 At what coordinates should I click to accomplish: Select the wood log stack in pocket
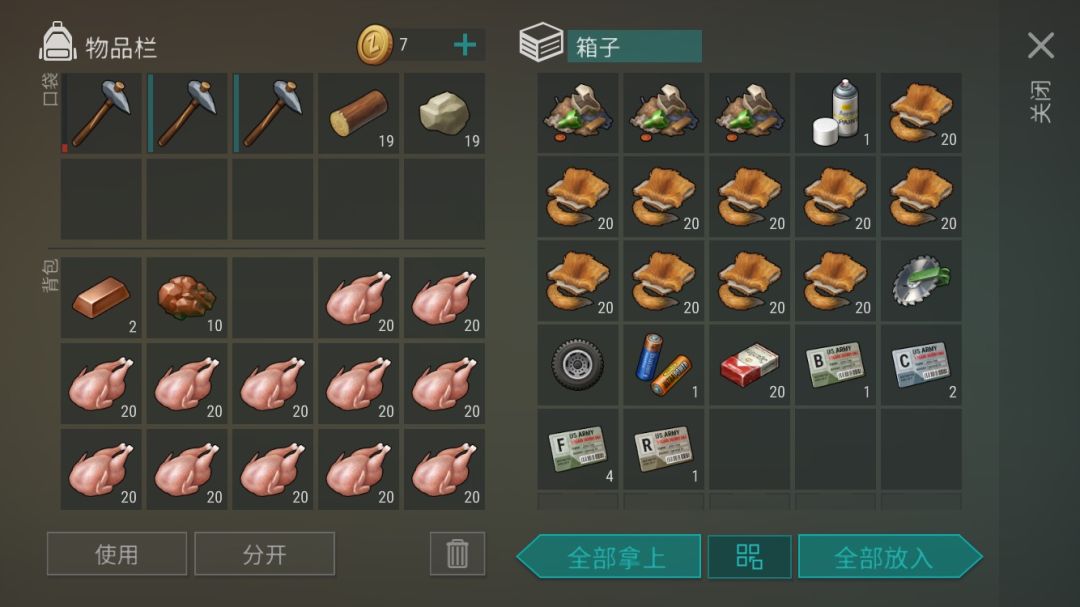coord(358,114)
